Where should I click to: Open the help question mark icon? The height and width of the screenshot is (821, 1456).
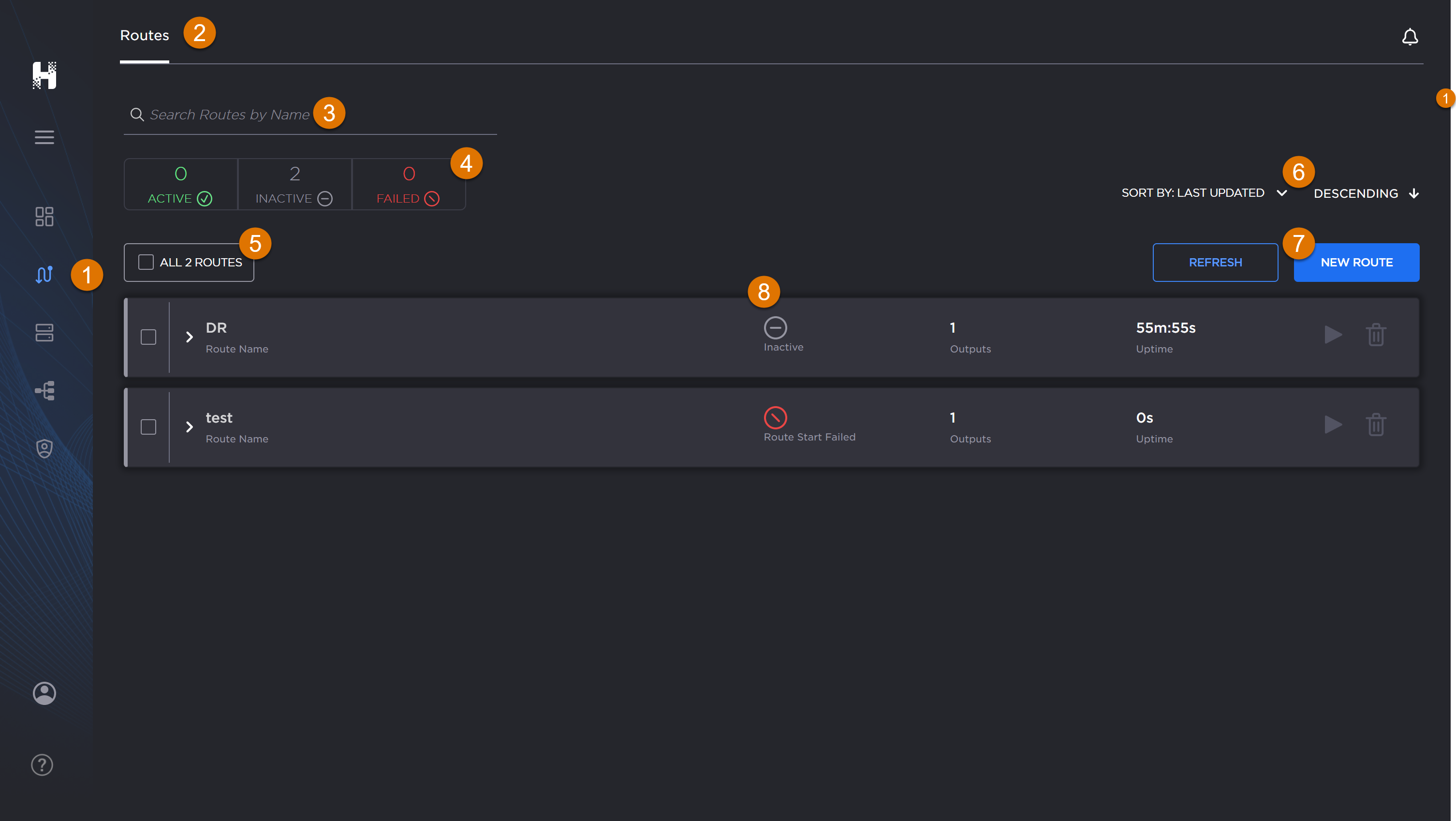pos(42,765)
